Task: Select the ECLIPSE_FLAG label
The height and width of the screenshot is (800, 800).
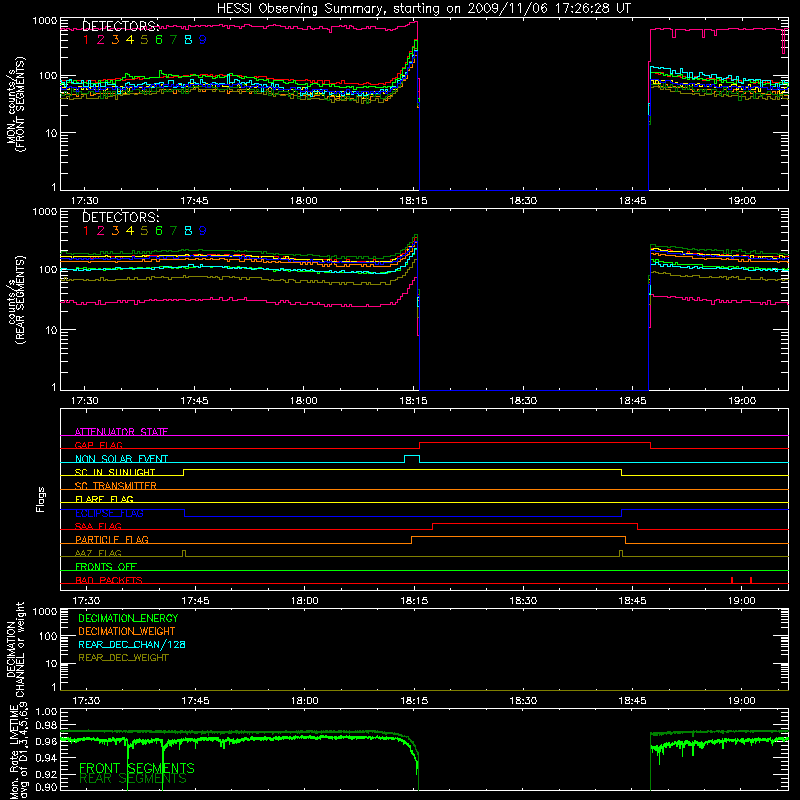Action: point(109,513)
